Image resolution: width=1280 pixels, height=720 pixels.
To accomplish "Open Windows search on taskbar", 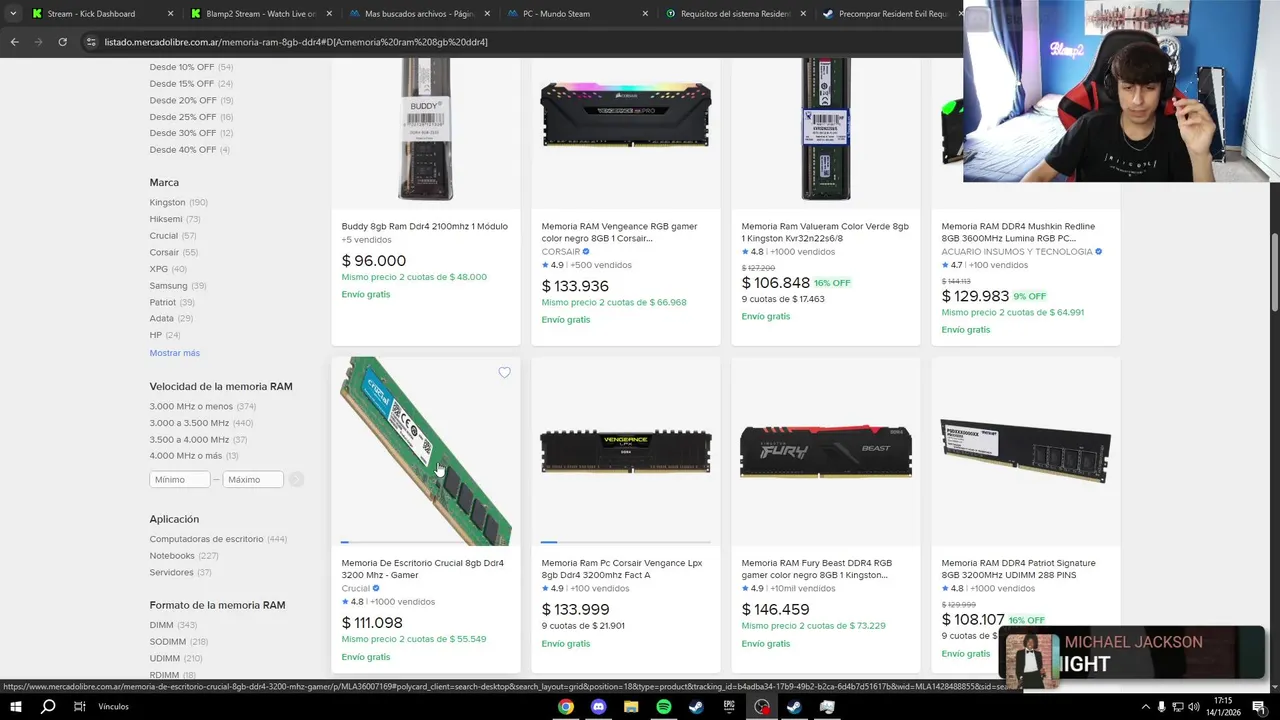I will click(48, 706).
